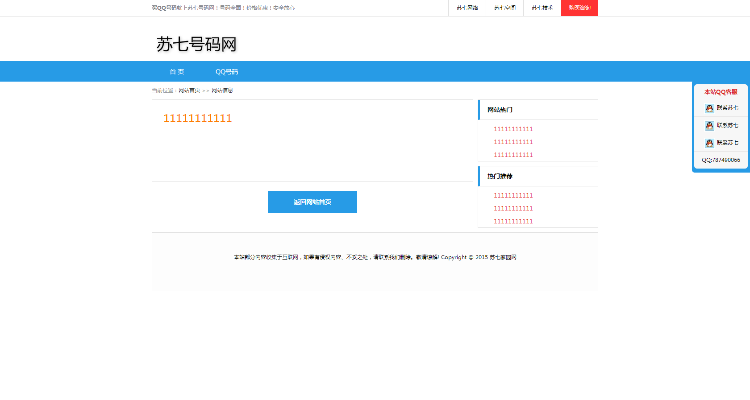The image size is (750, 400).
Task: Click the red QQ customer service panel title
Action: 721,92
